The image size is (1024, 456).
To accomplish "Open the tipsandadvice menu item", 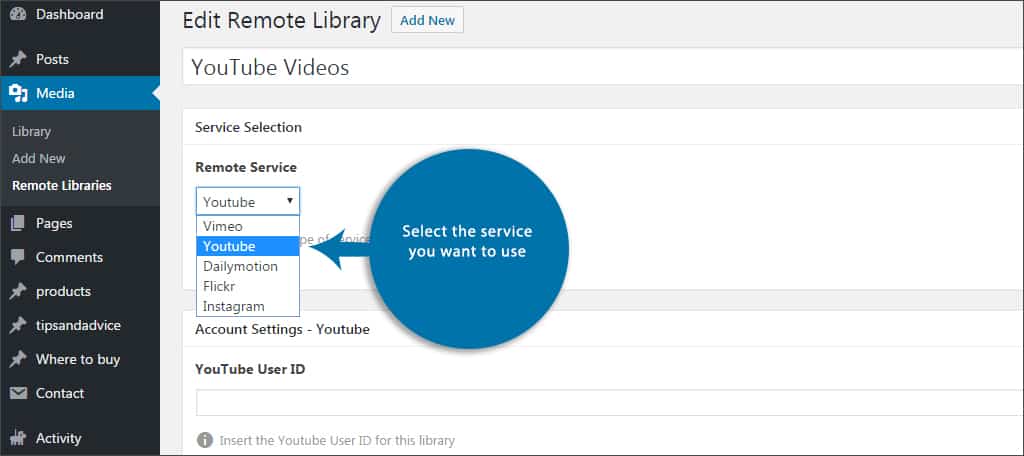I will pos(80,325).
